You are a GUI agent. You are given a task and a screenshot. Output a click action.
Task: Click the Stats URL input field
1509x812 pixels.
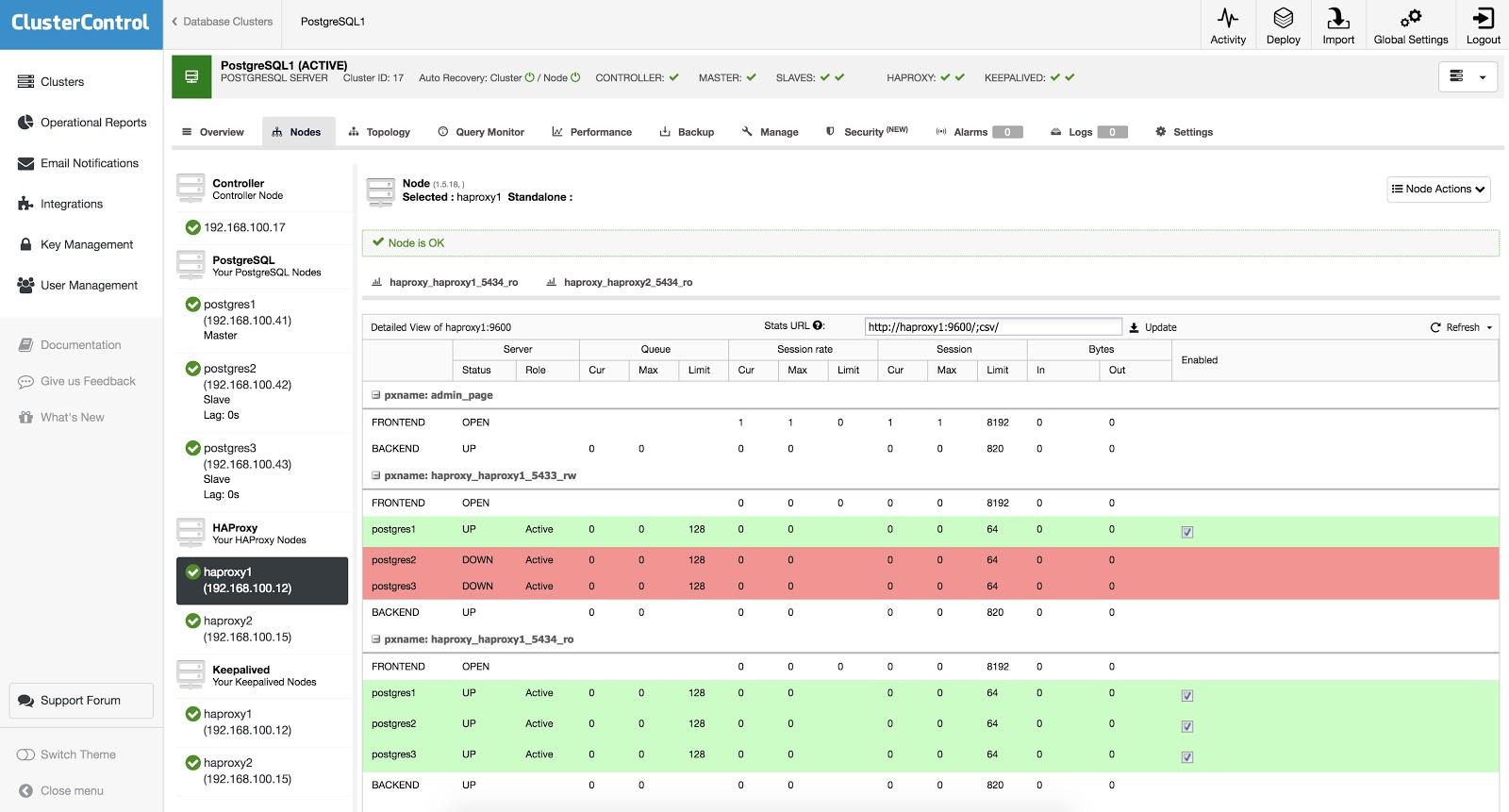click(993, 327)
